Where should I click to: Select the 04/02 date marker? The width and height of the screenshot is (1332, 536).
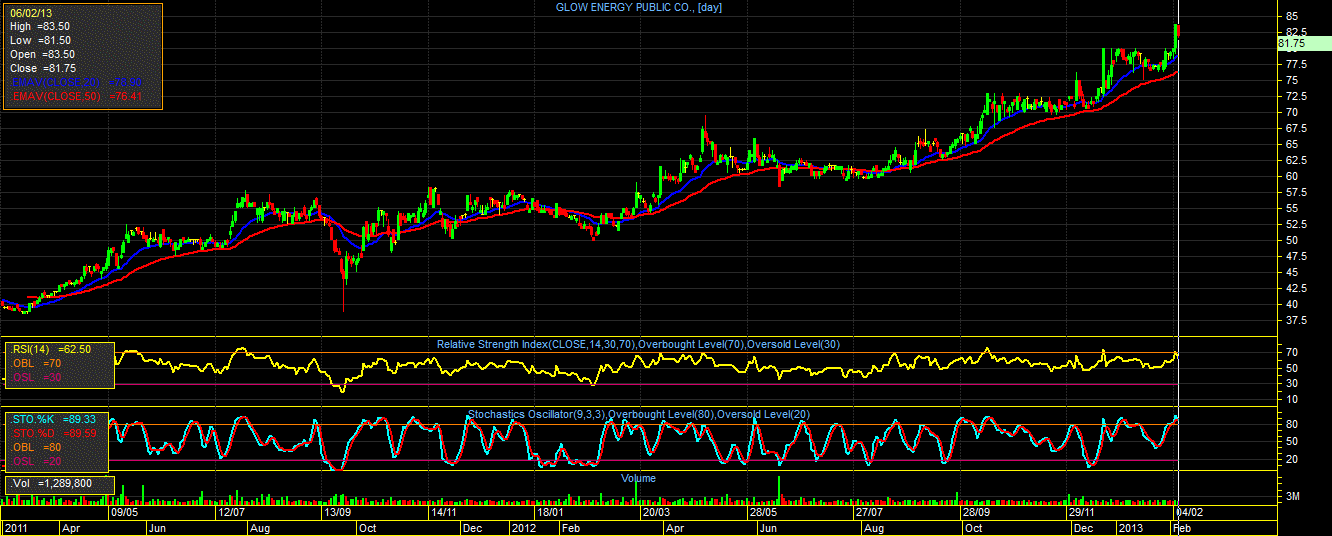[x=1190, y=511]
